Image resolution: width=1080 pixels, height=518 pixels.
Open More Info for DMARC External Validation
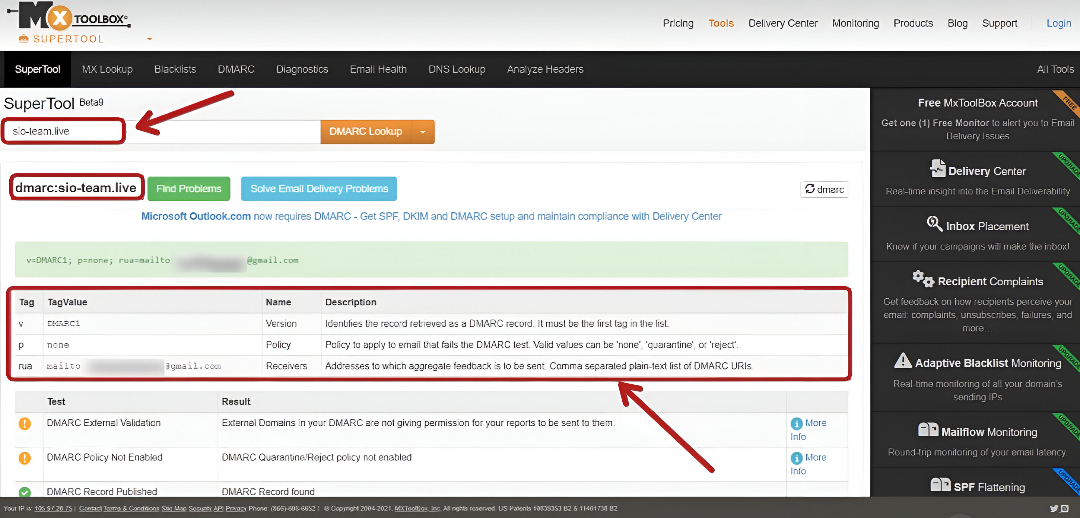coord(809,430)
